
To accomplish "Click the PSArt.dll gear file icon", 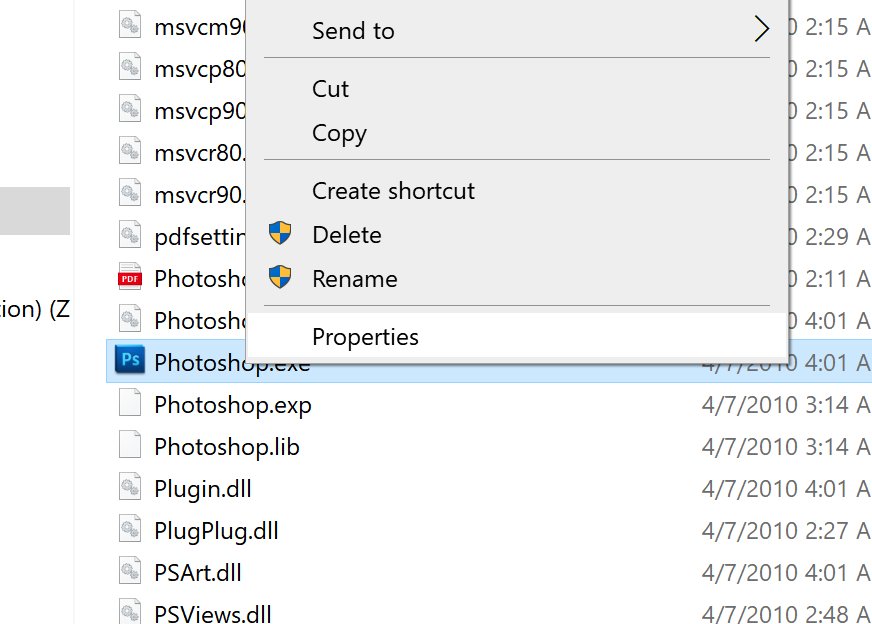I will click(x=130, y=572).
